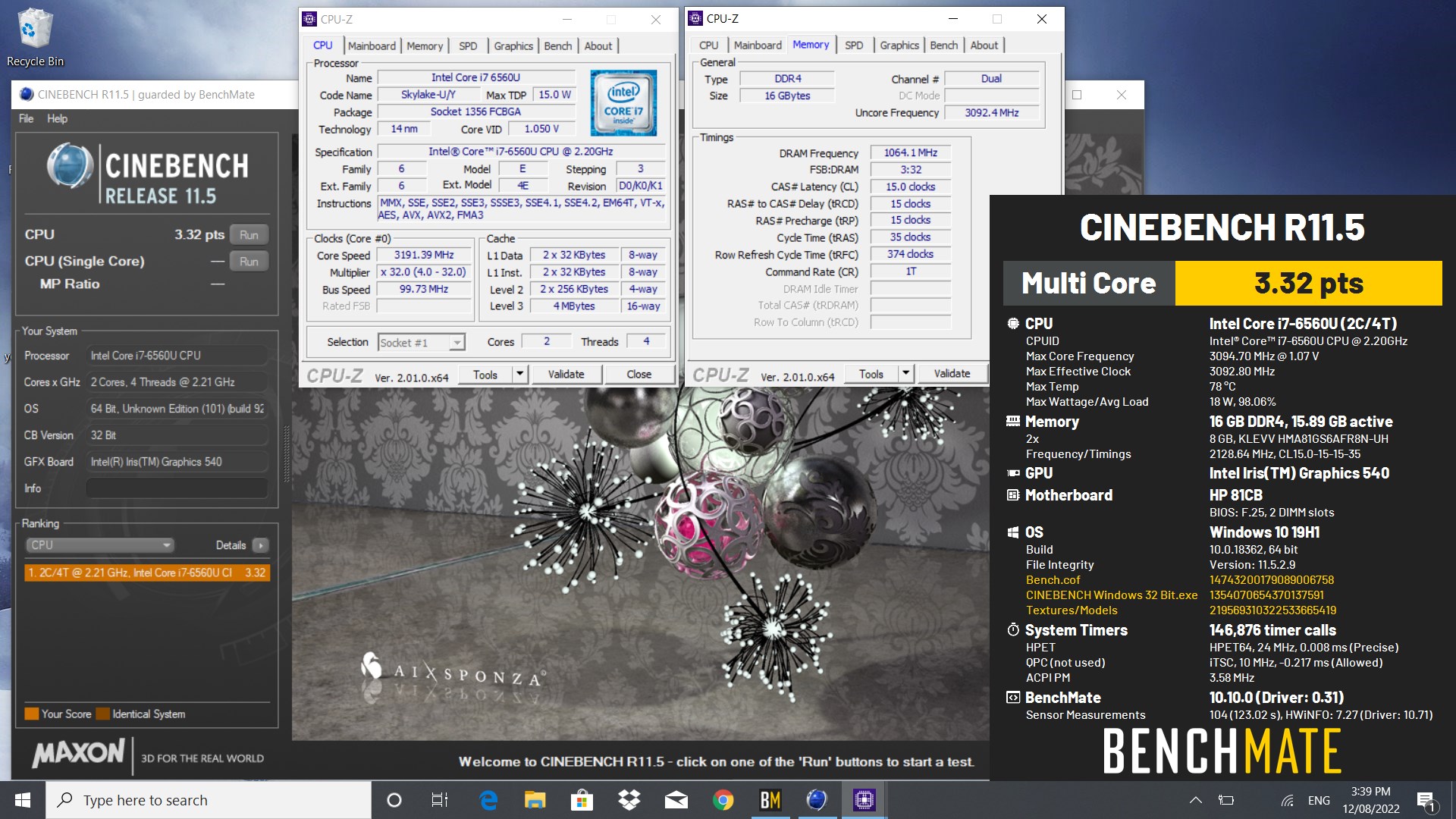Viewport: 1456px width, 819px height.
Task: Click the Cinebench sphere logo in the left panel
Action: click(x=70, y=166)
